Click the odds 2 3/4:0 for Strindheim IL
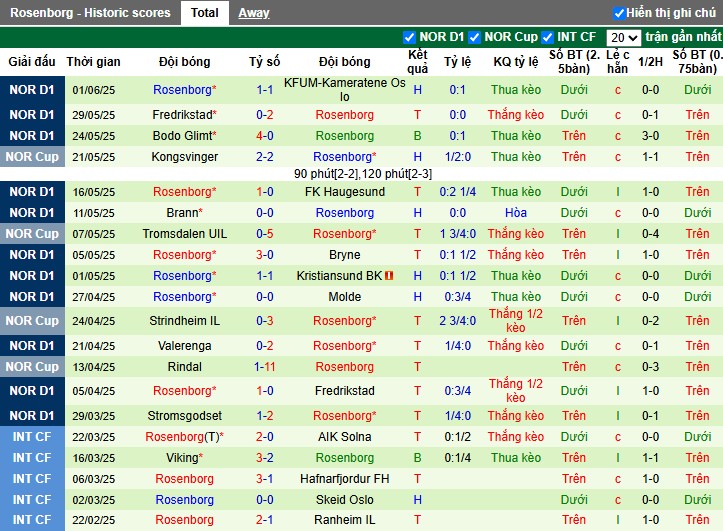Screen dimensions: 723x531 pos(457,321)
